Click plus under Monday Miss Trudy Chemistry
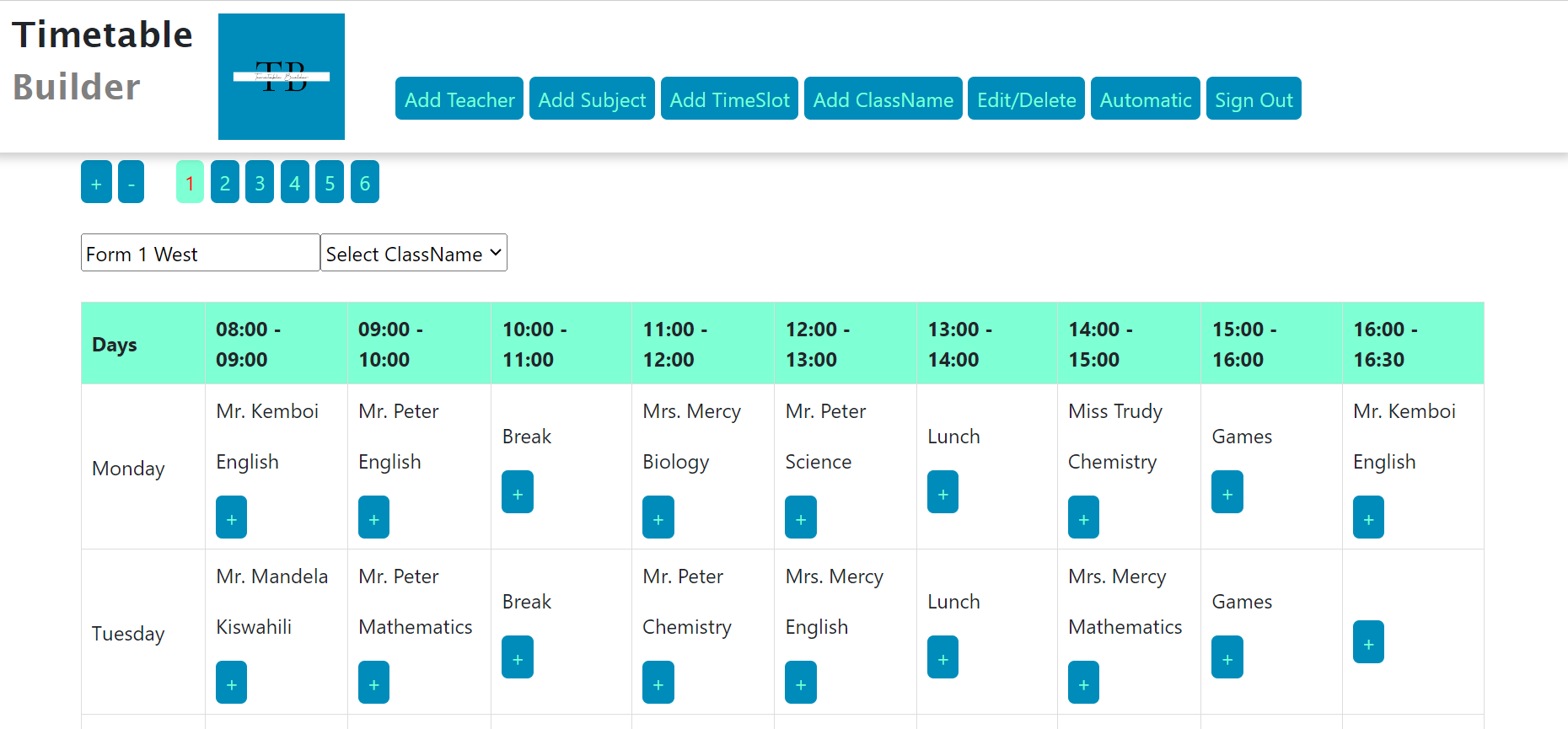This screenshot has height=729, width=1568. 1083,517
